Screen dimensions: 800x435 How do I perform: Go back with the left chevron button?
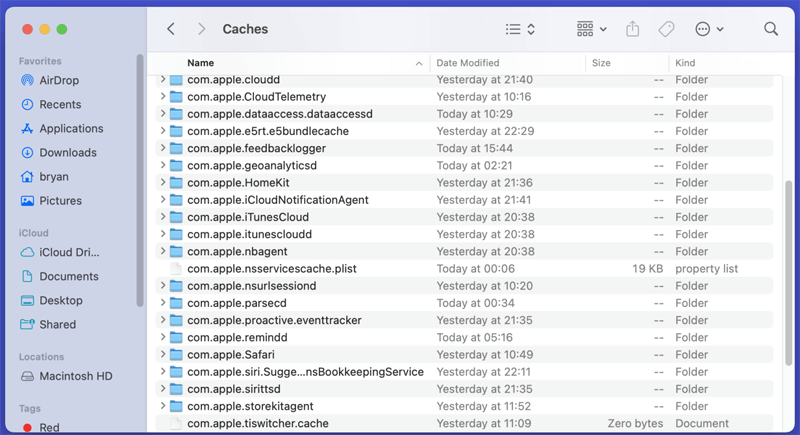coord(171,29)
